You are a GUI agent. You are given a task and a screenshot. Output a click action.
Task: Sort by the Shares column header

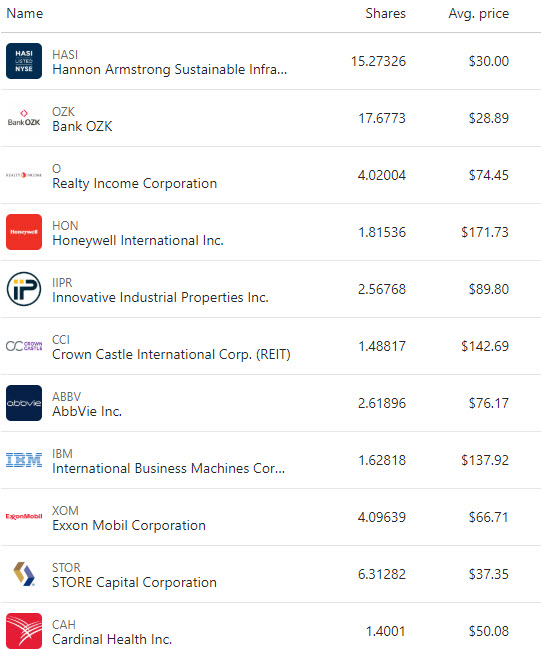click(386, 13)
